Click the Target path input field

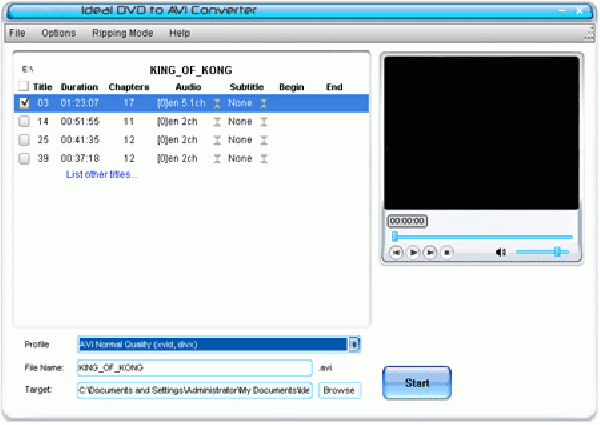[x=194, y=390]
